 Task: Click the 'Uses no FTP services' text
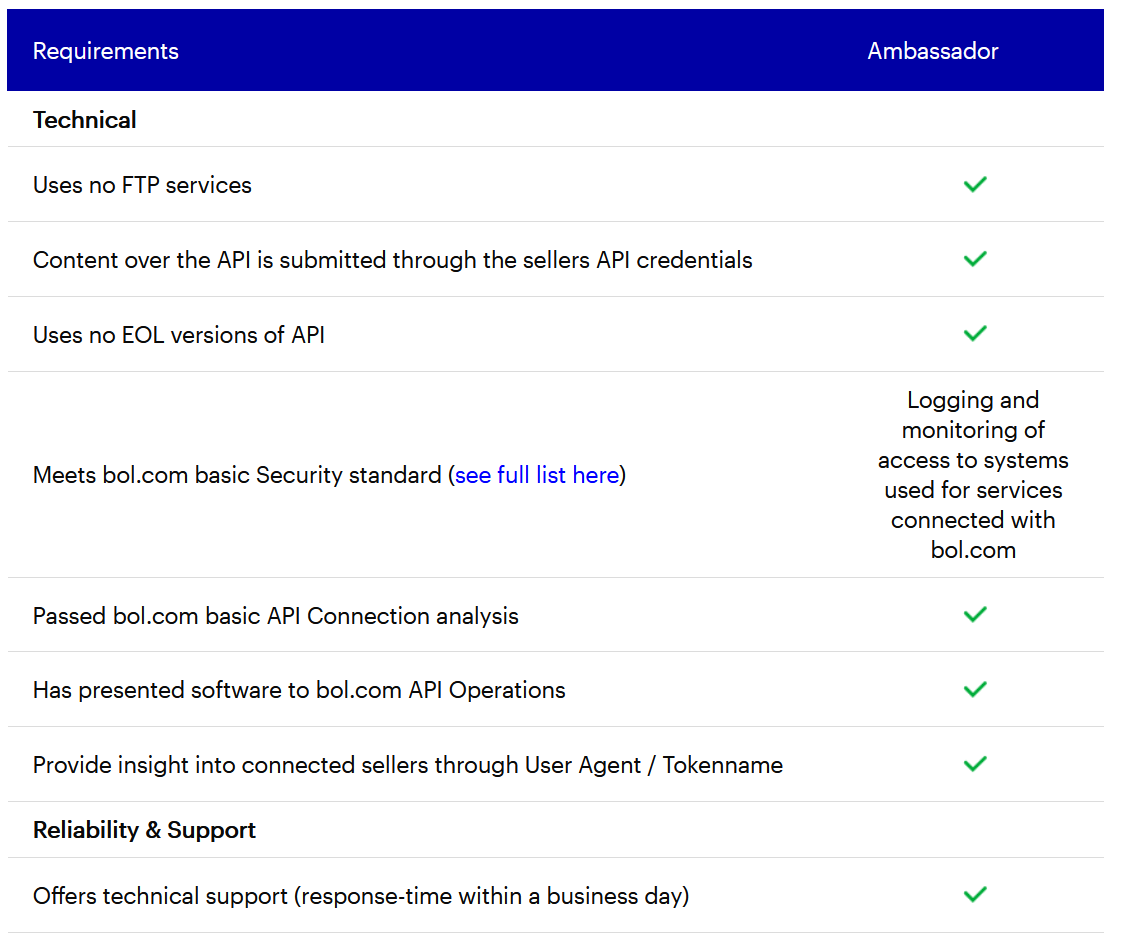point(142,185)
